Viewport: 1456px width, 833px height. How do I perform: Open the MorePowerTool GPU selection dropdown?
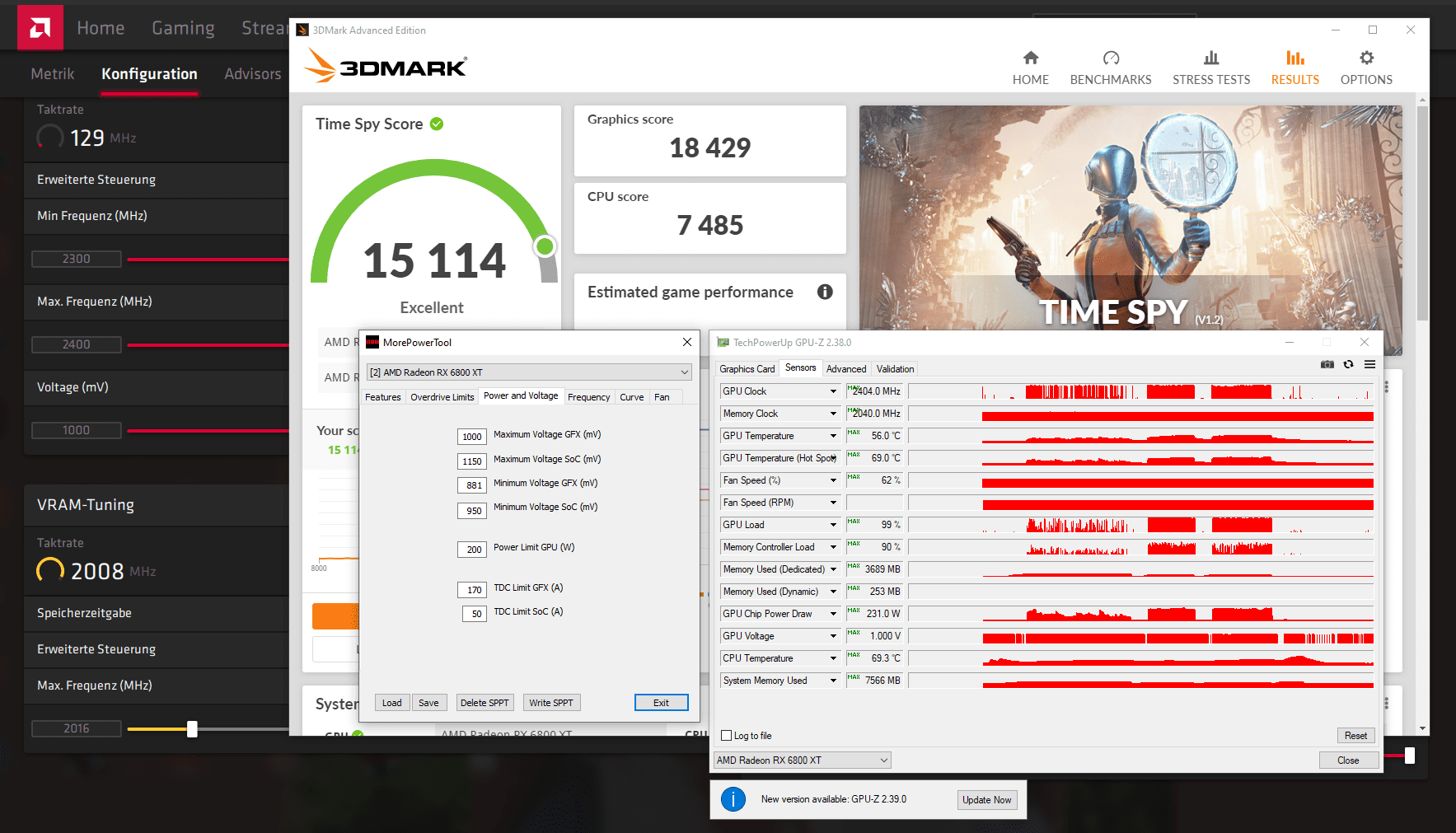click(x=528, y=372)
